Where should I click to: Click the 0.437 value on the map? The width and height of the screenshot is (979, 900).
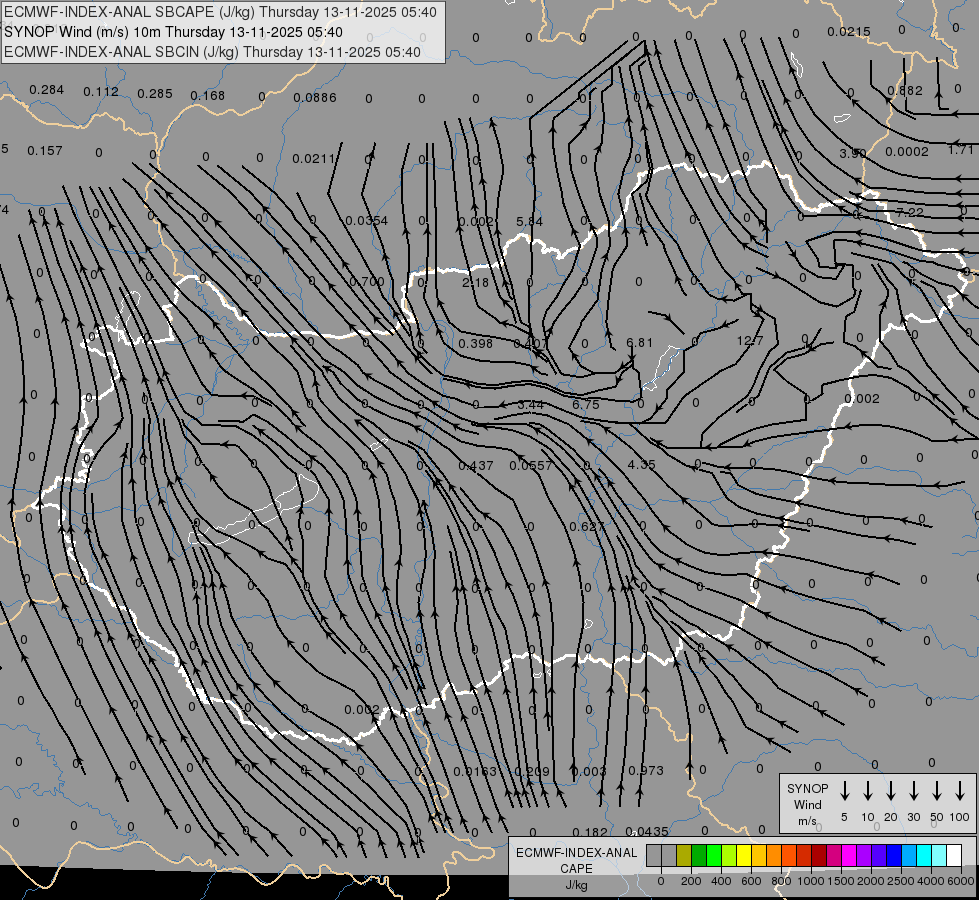[x=476, y=465]
